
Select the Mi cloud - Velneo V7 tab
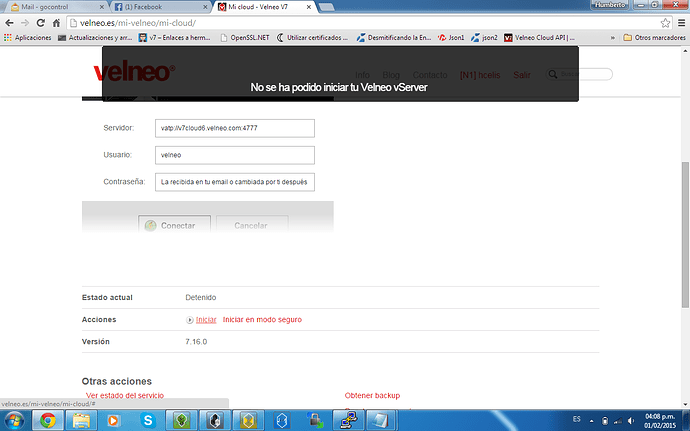tap(264, 7)
